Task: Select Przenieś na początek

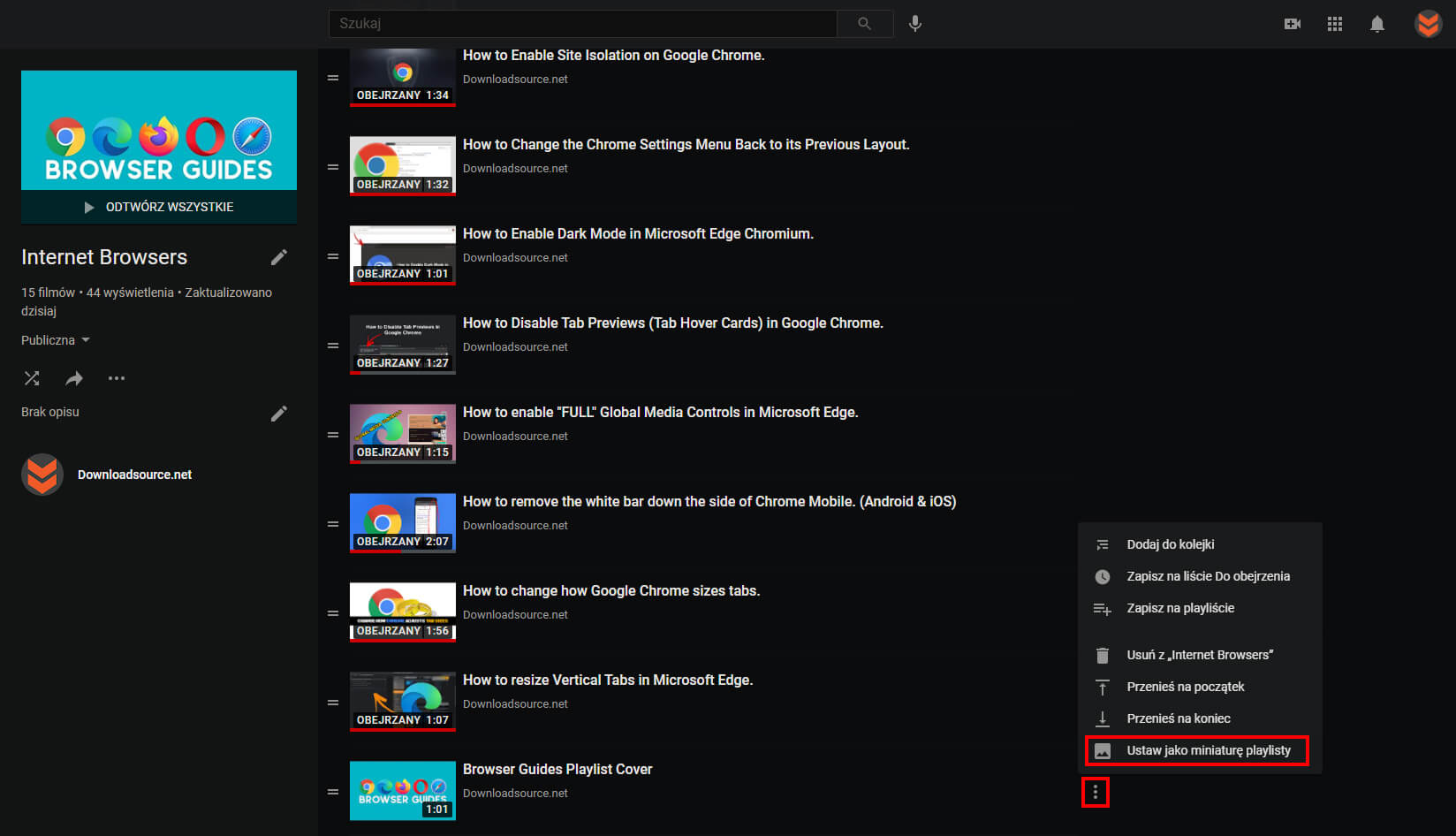Action: [1200, 687]
